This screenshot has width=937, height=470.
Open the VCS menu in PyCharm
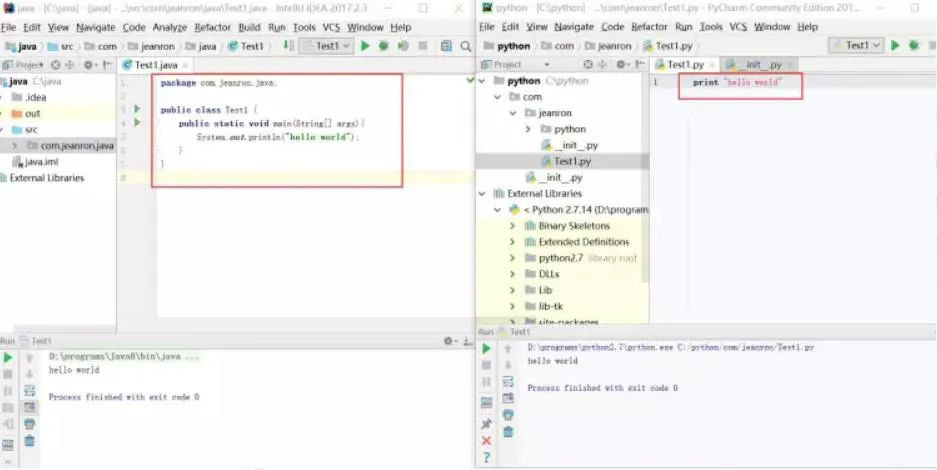(x=738, y=27)
